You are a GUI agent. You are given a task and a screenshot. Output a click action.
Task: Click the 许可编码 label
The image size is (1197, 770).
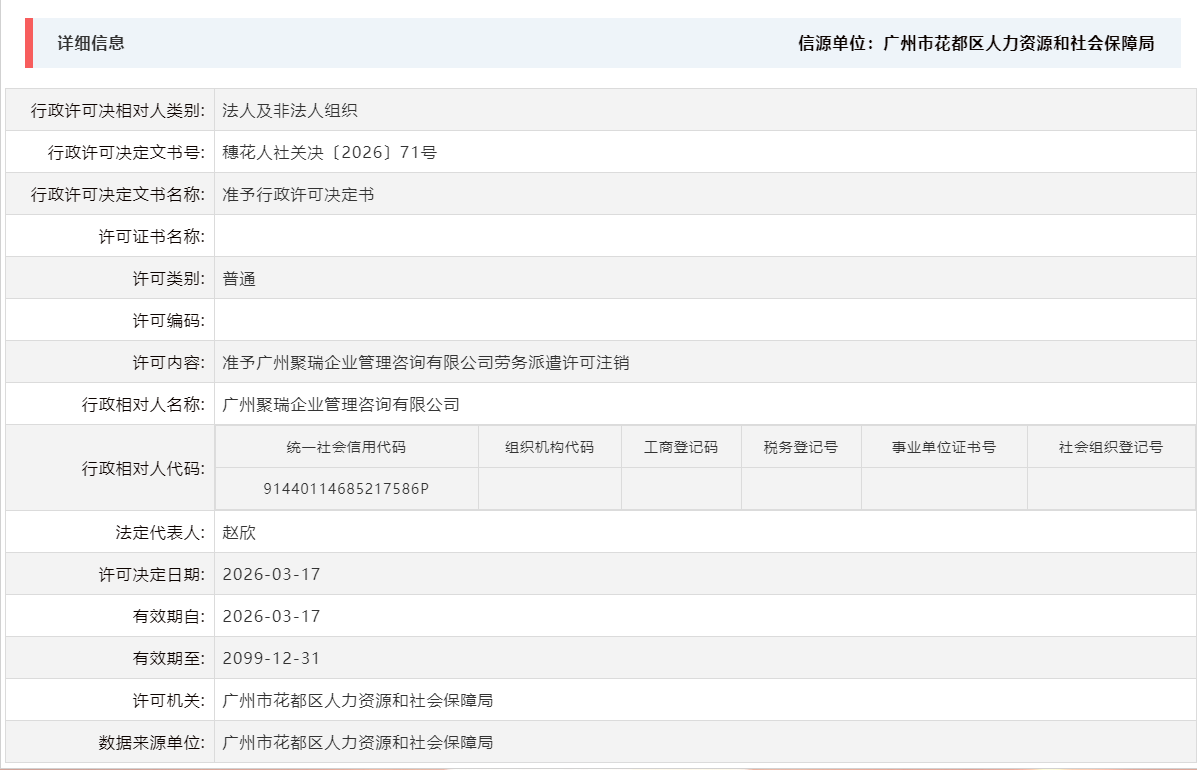(169, 321)
